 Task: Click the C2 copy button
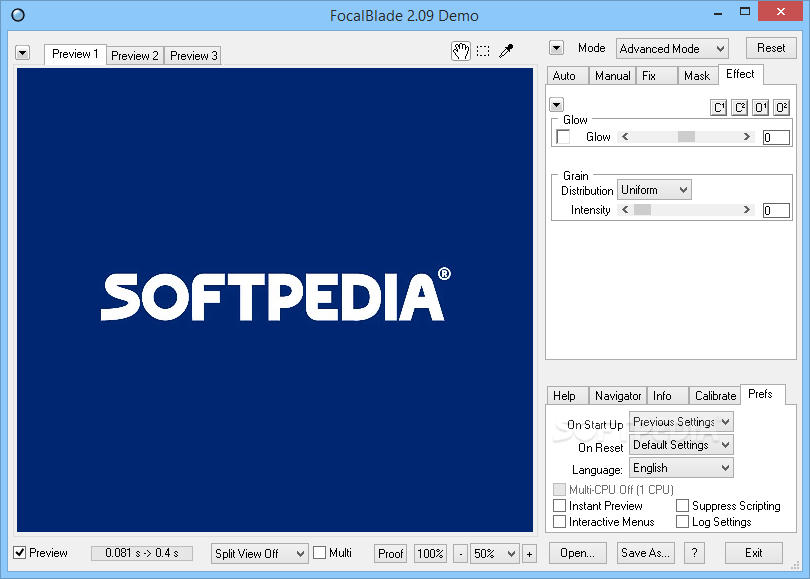click(x=740, y=107)
